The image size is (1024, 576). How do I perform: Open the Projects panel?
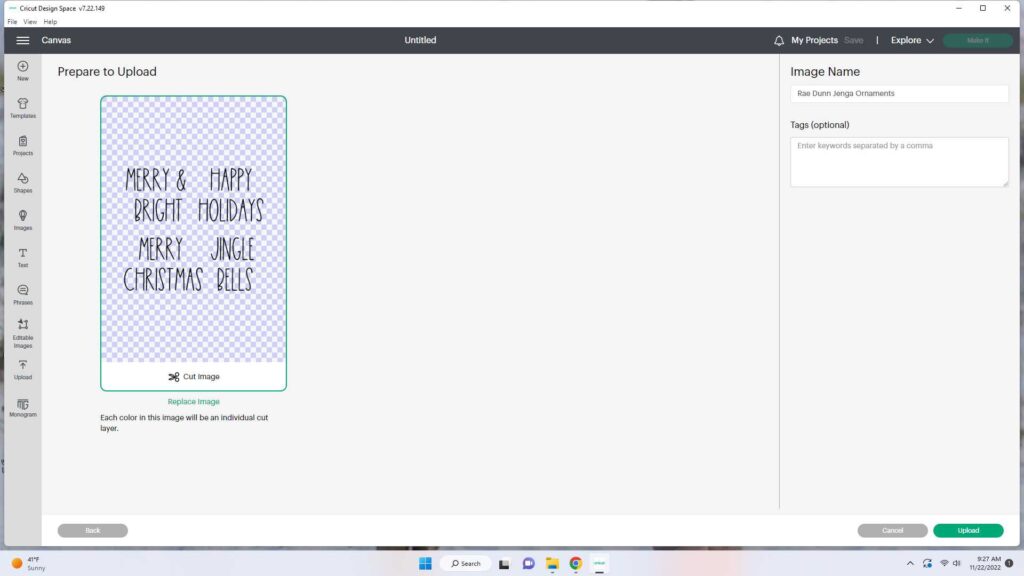pyautogui.click(x=23, y=145)
